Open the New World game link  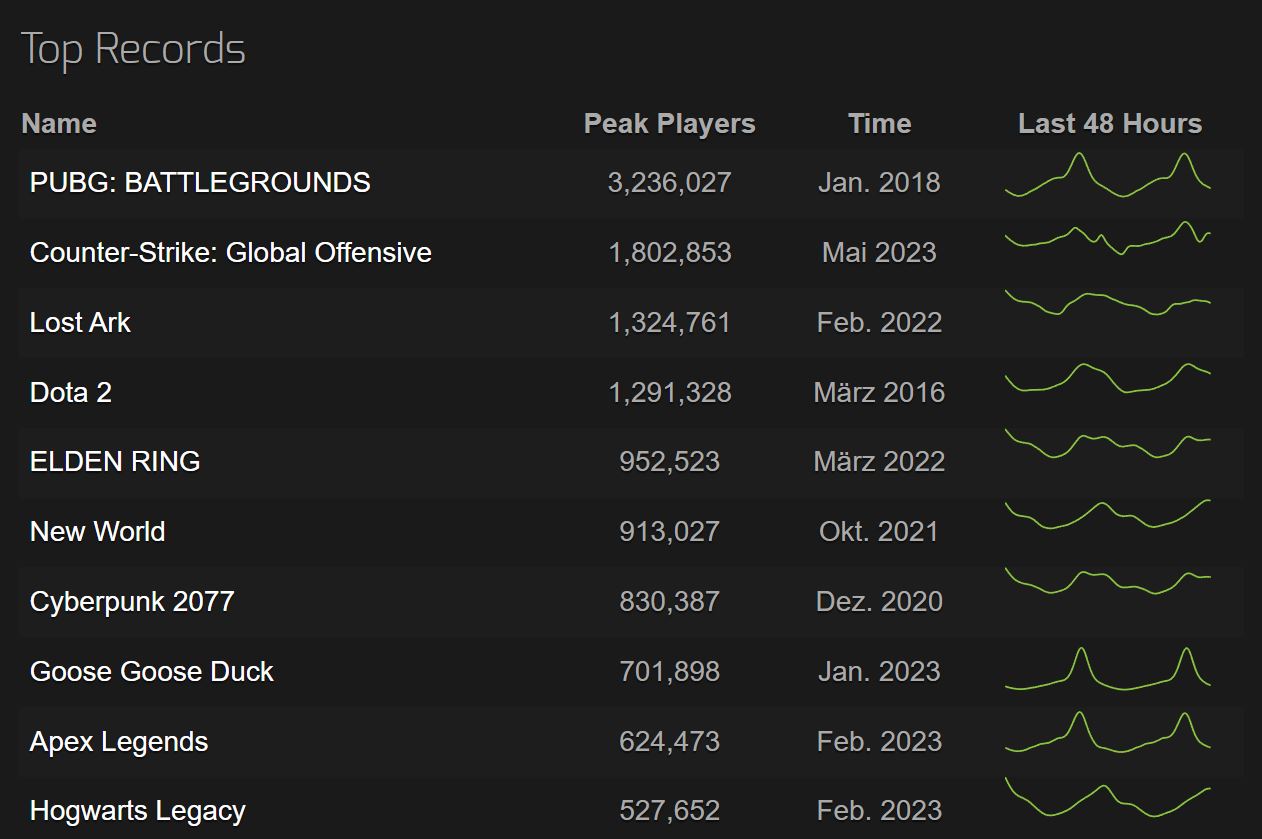click(98, 531)
